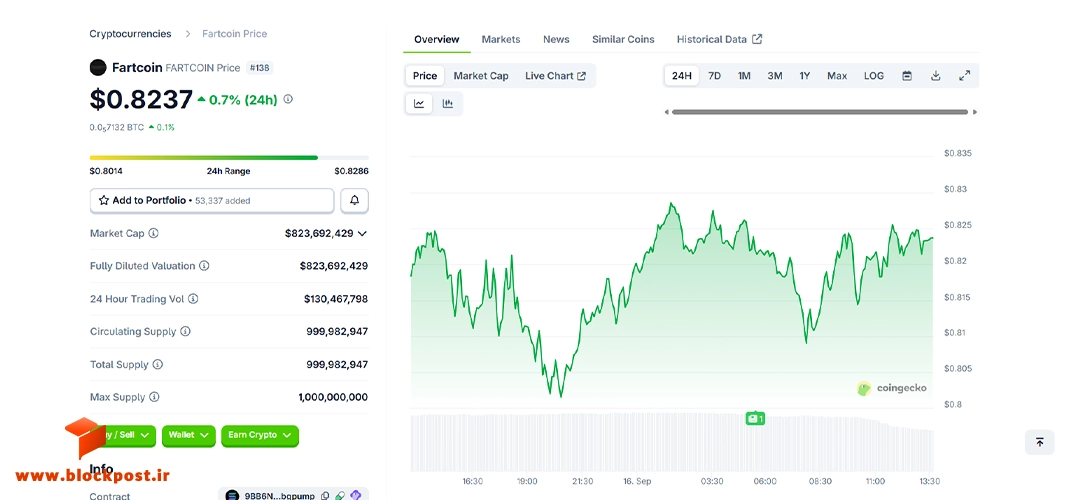Click the 1,000,000,000 max supply value

(333, 397)
